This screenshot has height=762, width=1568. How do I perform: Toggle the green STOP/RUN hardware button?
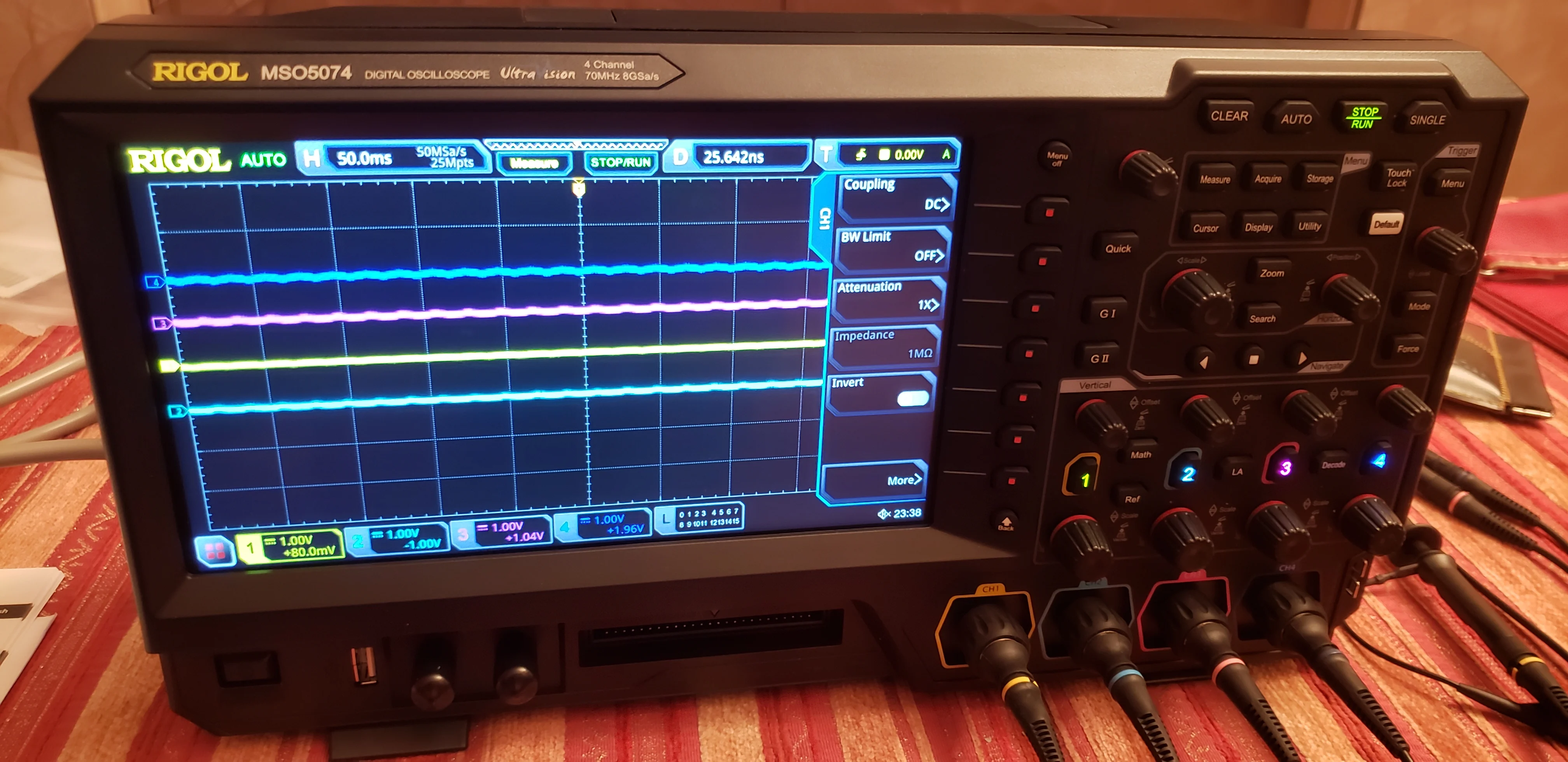pos(1363,117)
